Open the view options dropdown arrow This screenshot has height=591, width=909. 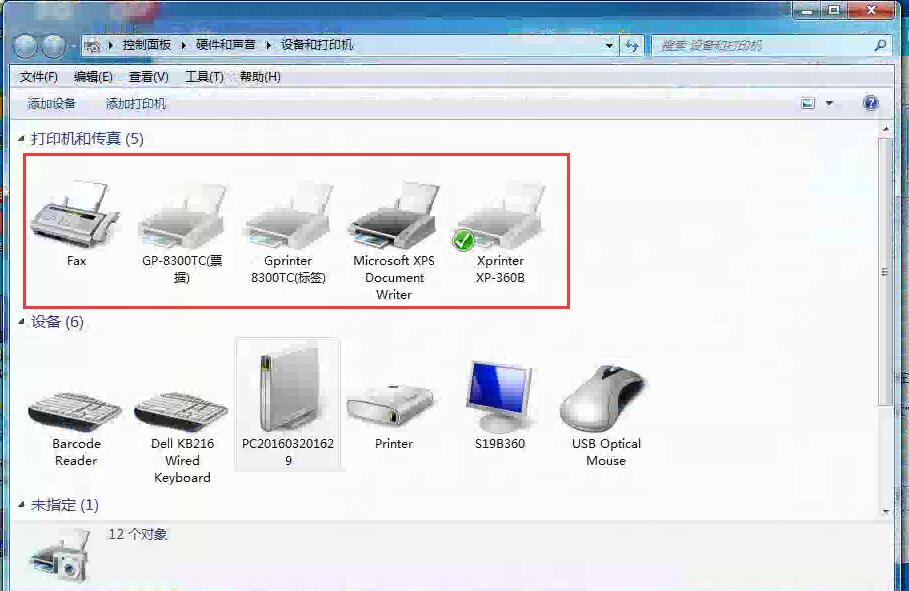(x=829, y=103)
